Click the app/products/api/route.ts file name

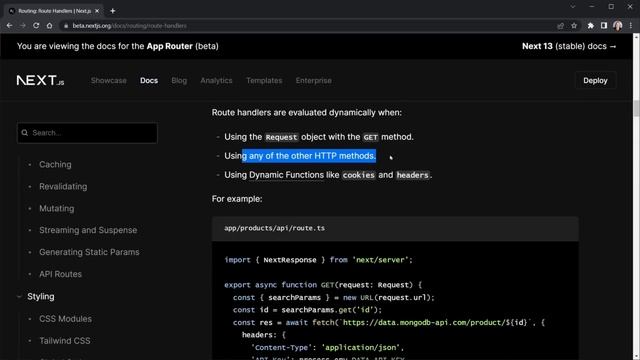[x=274, y=228]
